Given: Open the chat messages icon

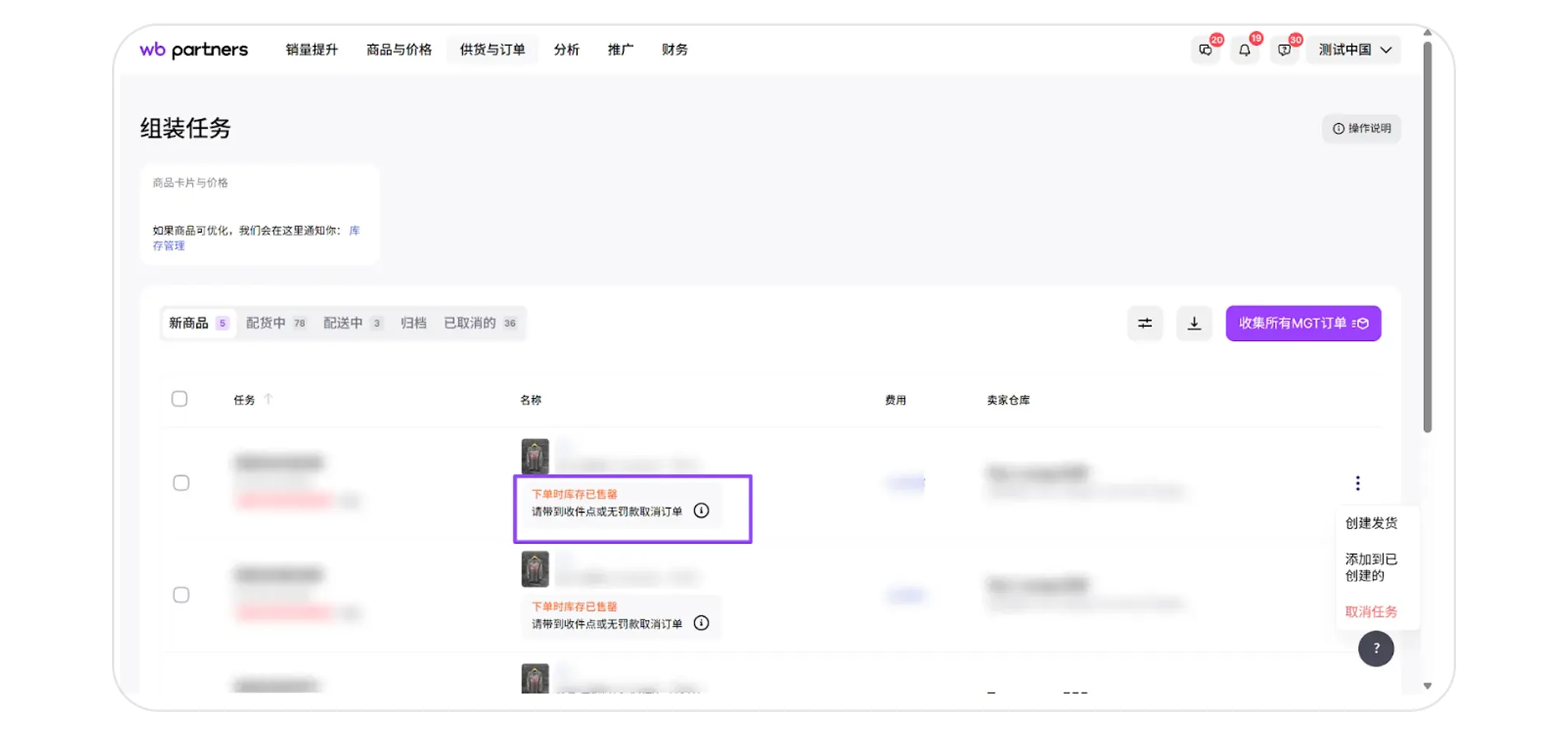Looking at the screenshot, I should (1205, 50).
